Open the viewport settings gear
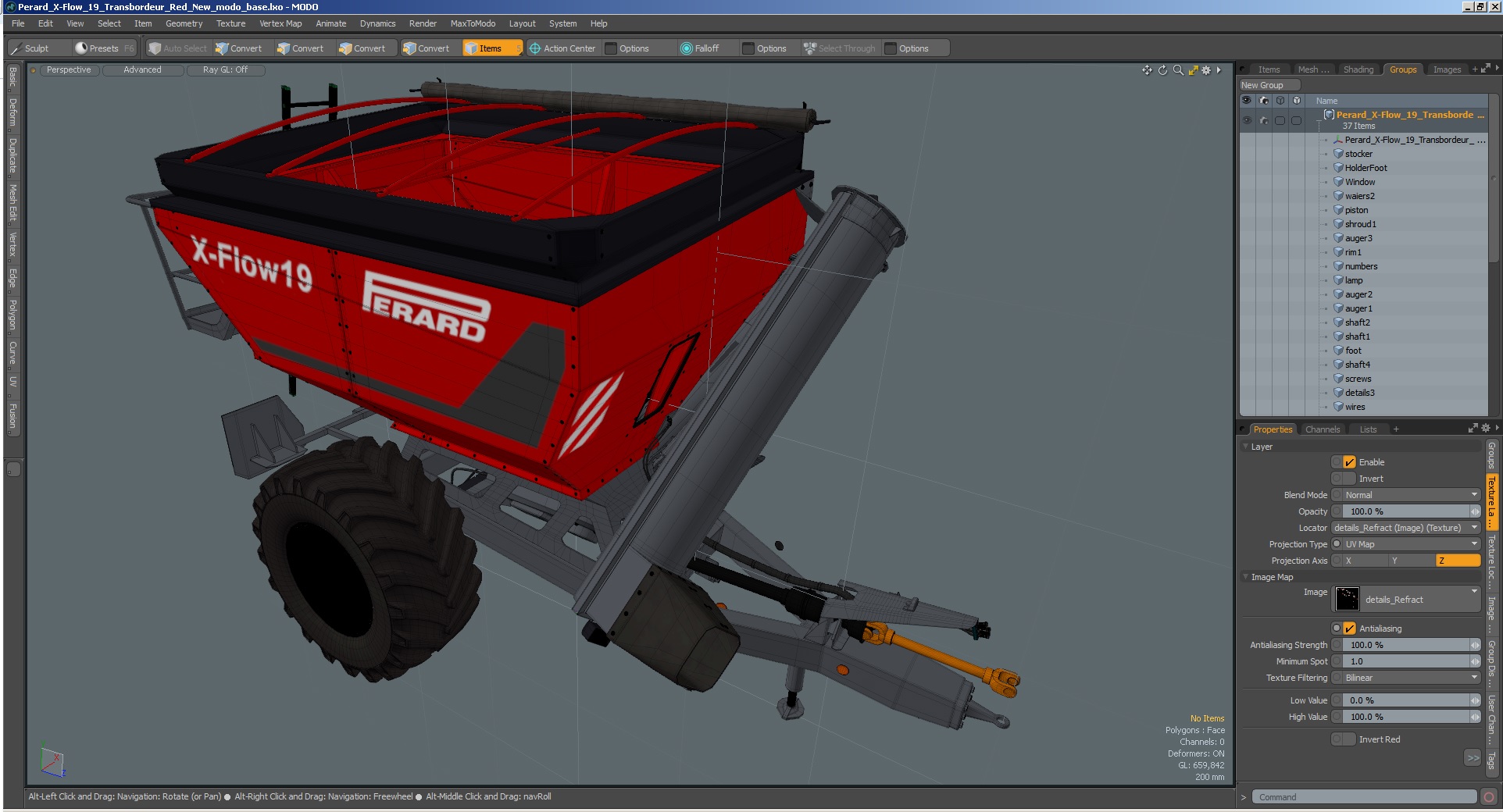This screenshot has width=1503, height=812. pyautogui.click(x=1206, y=70)
